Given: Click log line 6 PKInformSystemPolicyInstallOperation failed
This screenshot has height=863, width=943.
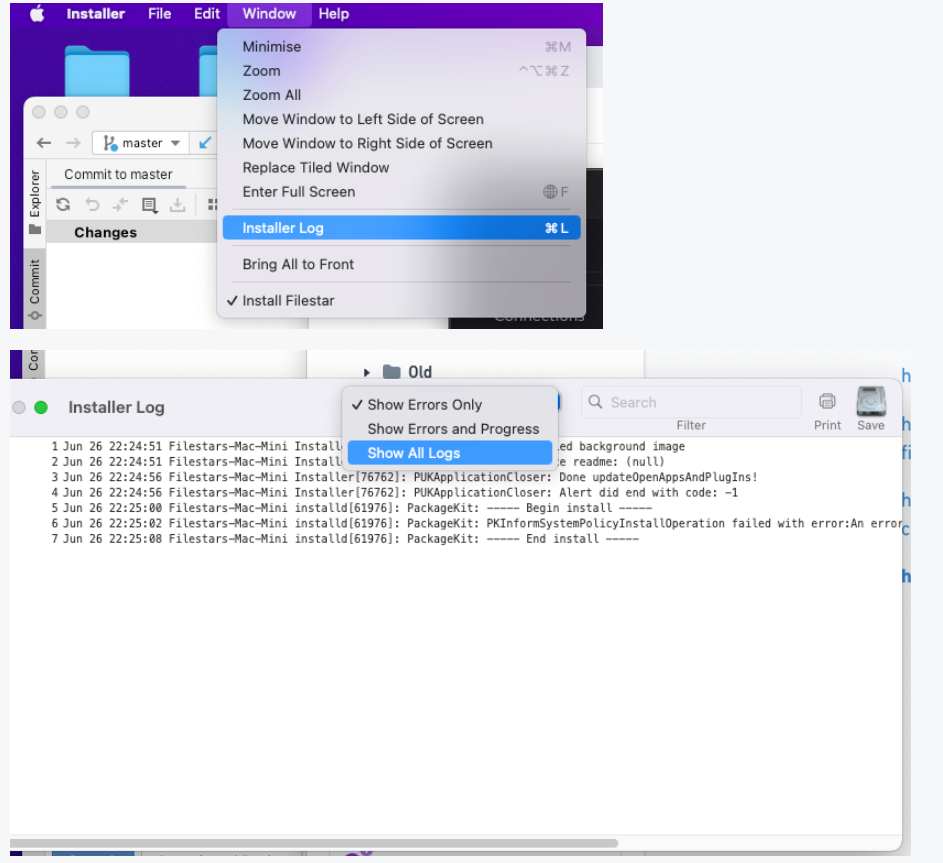Looking at the screenshot, I should [476, 524].
